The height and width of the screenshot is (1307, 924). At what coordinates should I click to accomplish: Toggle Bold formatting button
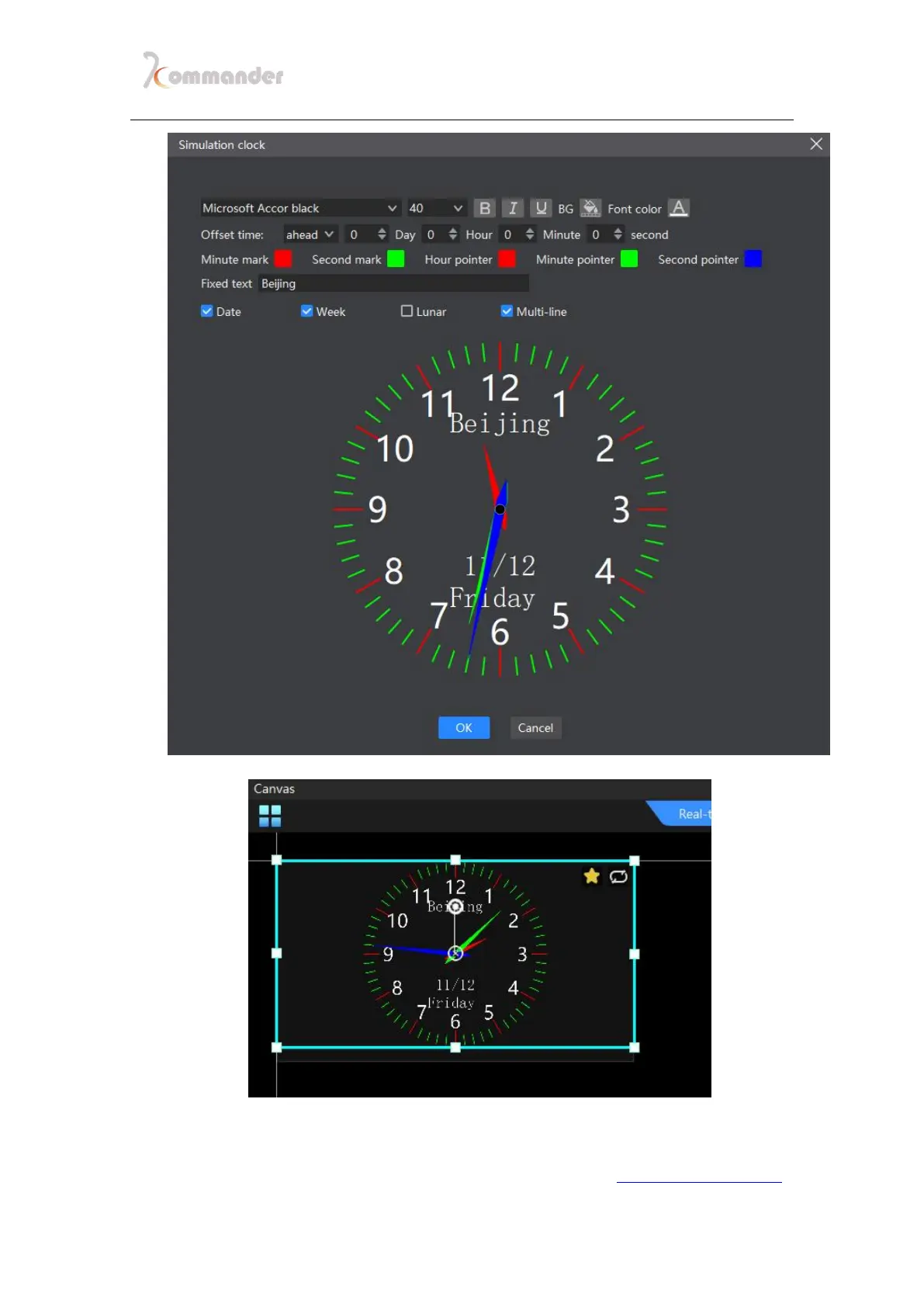coord(484,208)
